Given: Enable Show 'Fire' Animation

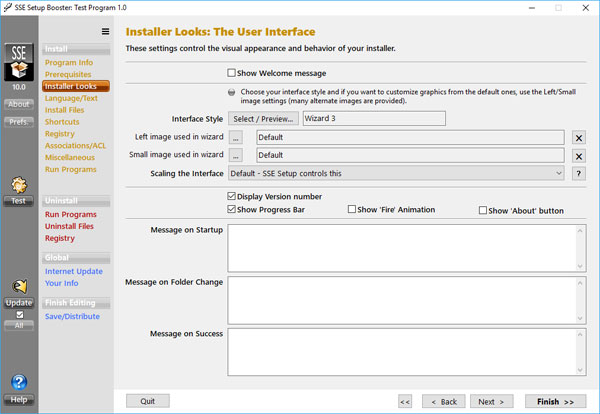Looking at the screenshot, I should (352, 209).
